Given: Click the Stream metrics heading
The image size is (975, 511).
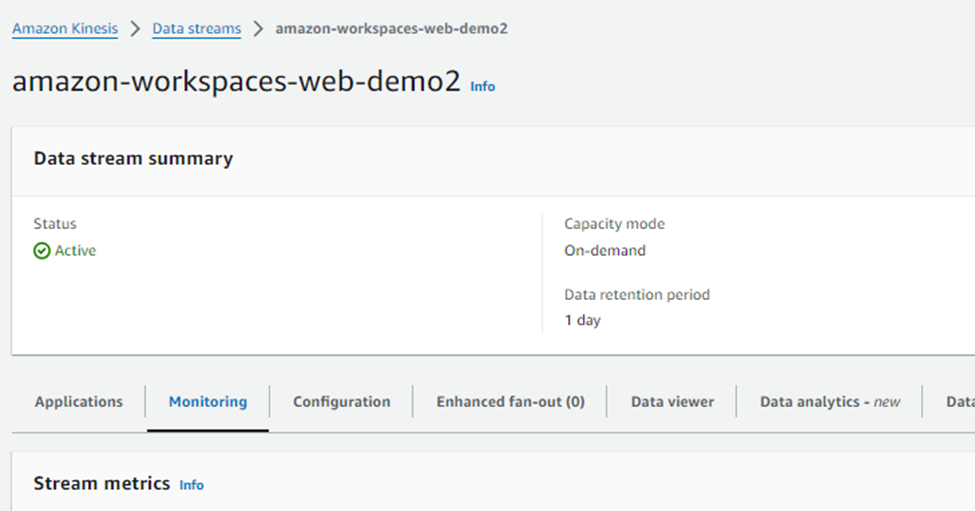Looking at the screenshot, I should click(101, 483).
